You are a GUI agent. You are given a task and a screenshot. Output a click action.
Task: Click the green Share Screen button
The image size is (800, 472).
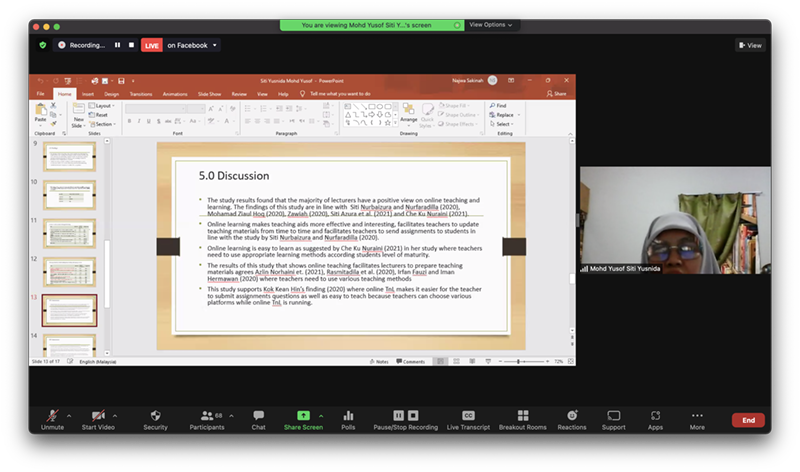pyautogui.click(x=303, y=415)
